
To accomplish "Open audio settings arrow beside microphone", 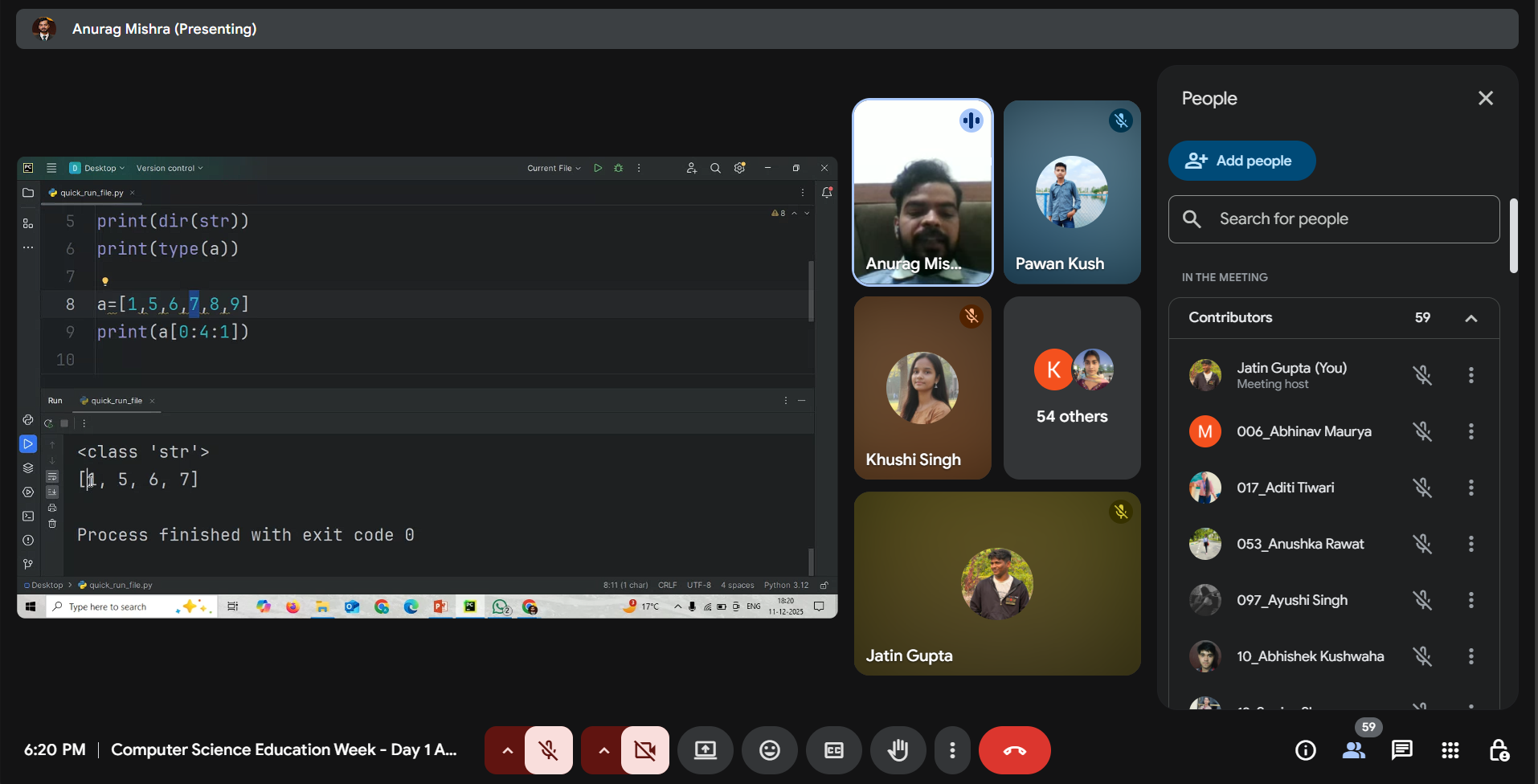I will click(x=507, y=750).
